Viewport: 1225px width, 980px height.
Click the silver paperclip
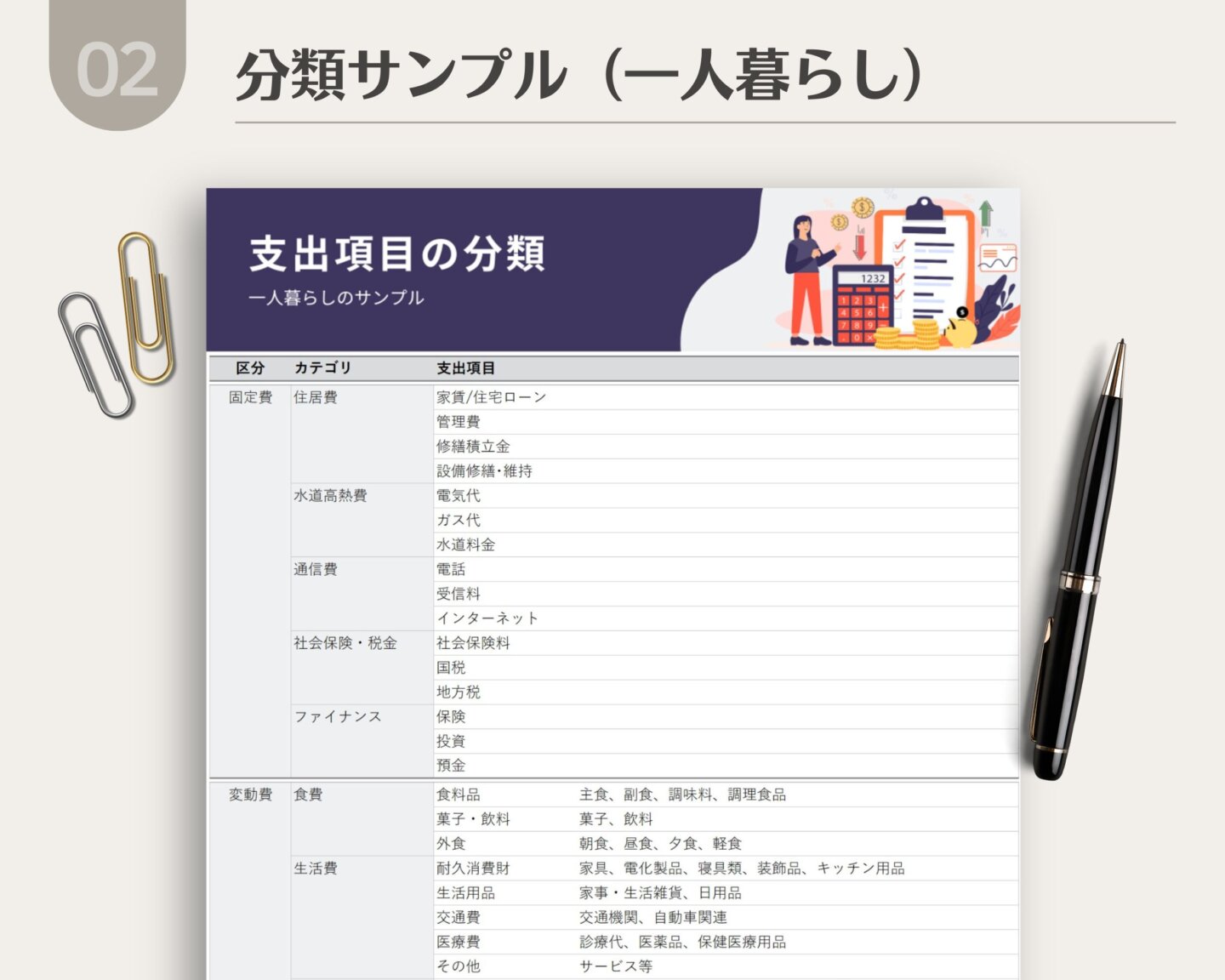[95, 355]
